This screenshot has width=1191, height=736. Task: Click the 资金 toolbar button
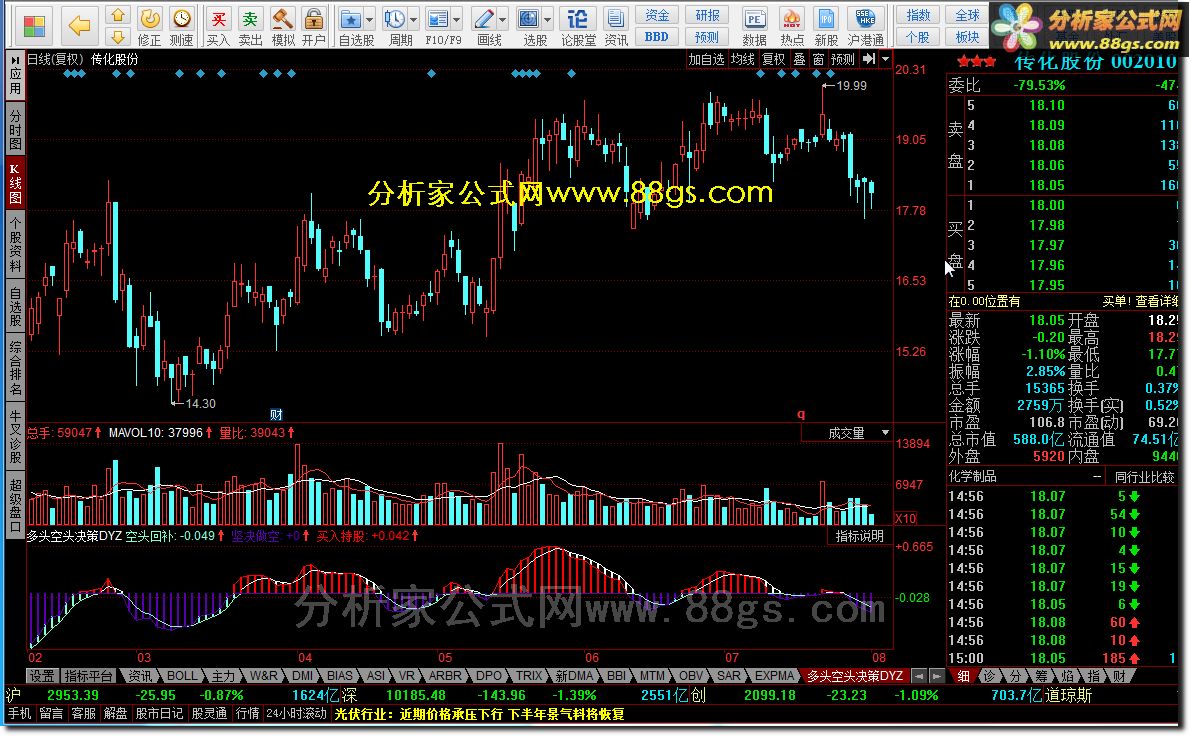tap(657, 16)
